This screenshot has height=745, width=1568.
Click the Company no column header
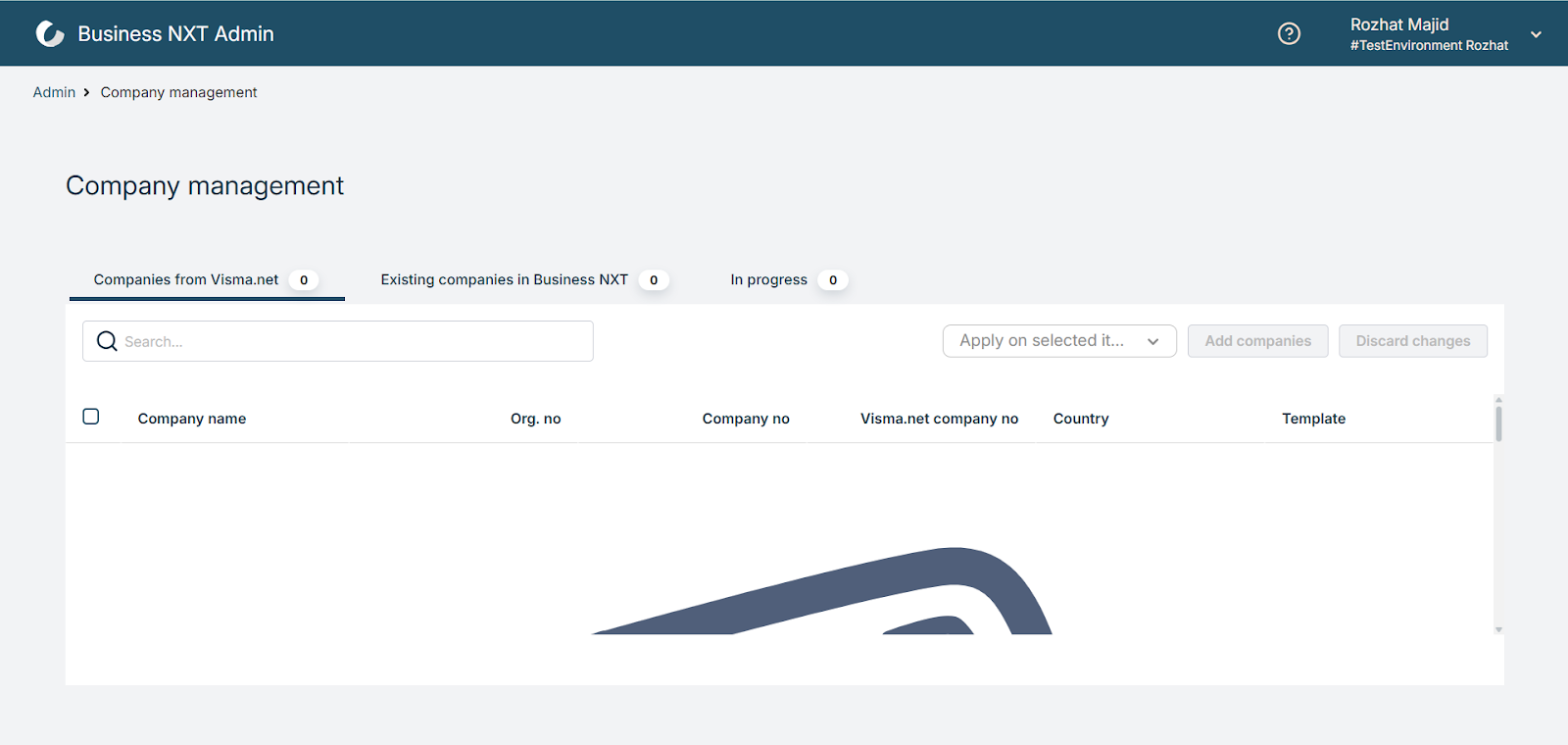click(x=746, y=419)
